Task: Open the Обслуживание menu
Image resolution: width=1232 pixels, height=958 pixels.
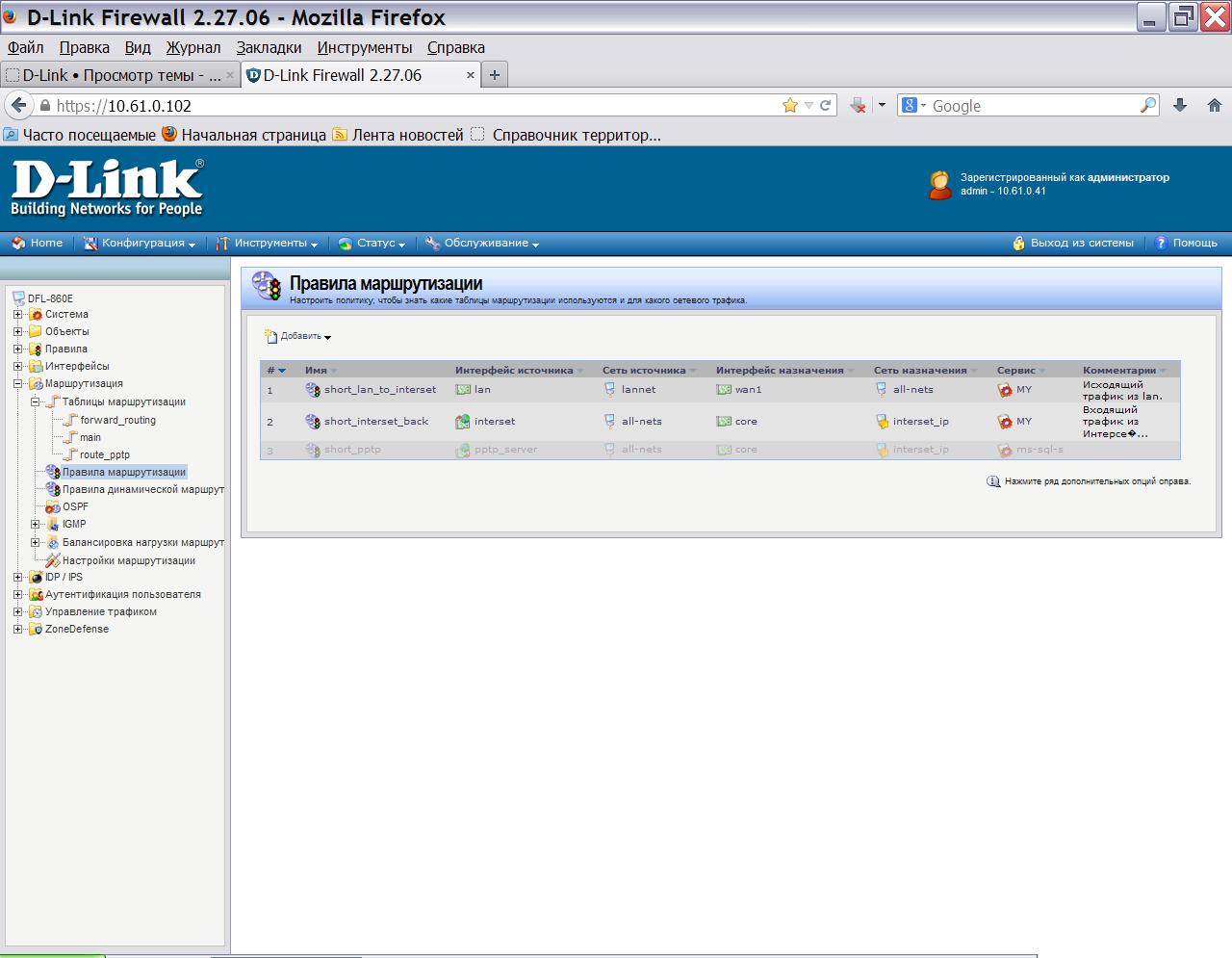Action: [x=482, y=244]
